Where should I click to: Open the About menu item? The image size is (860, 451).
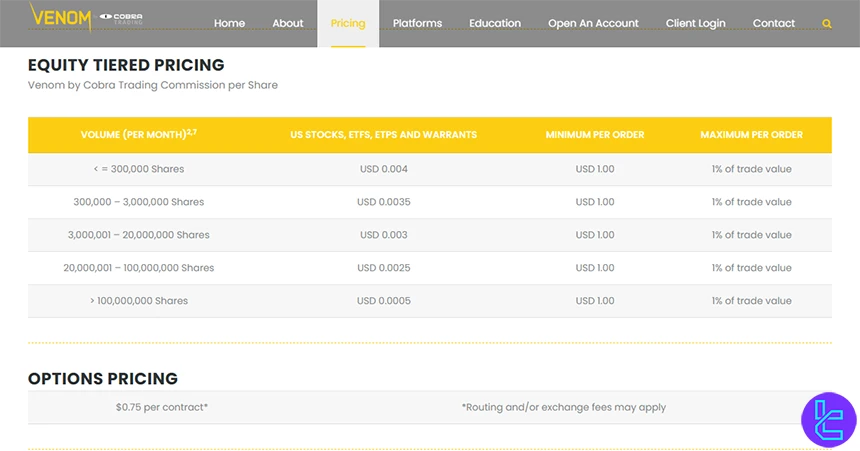click(x=288, y=23)
